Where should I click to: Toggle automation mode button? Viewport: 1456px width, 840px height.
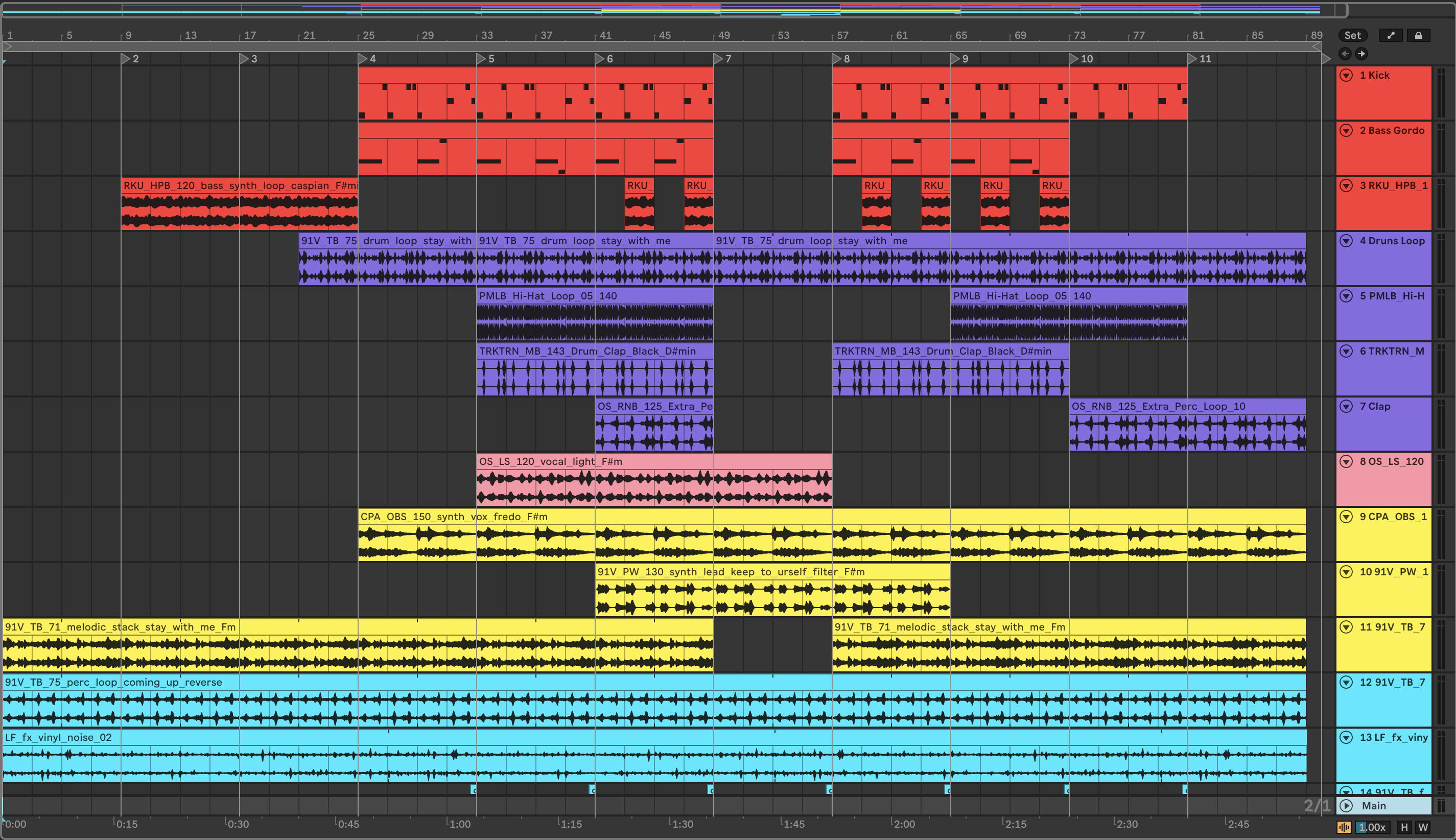pyautogui.click(x=1391, y=35)
